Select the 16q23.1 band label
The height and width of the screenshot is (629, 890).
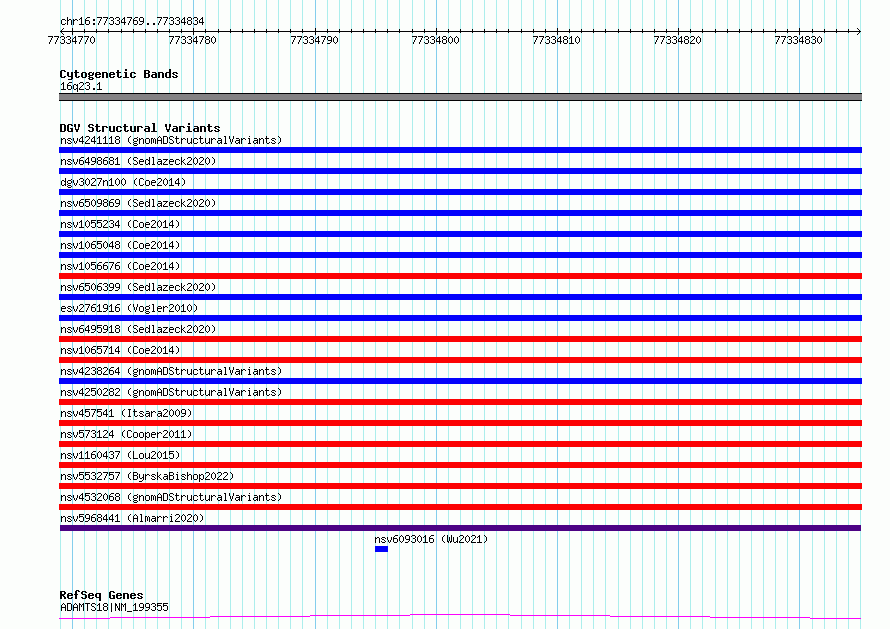click(81, 86)
